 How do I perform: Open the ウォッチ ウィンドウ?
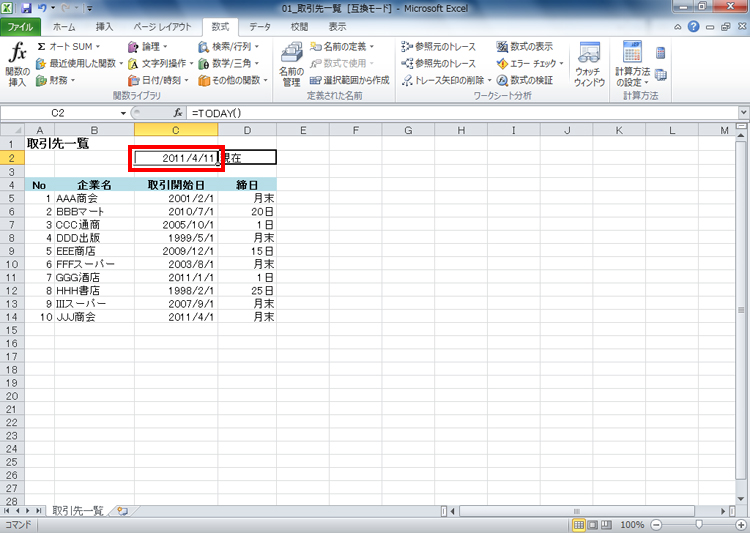589,65
